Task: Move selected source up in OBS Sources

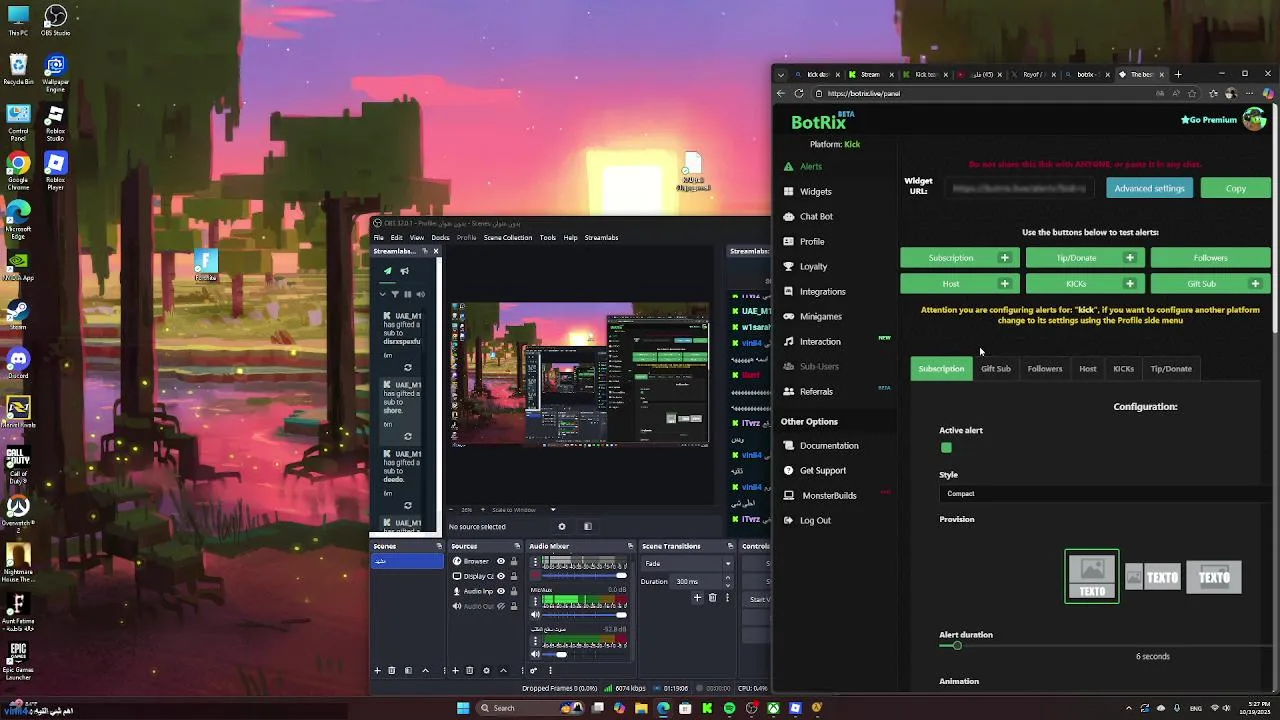Action: pos(503,670)
